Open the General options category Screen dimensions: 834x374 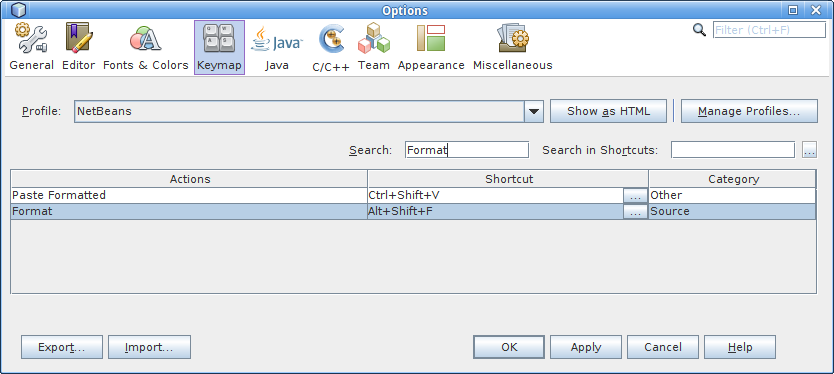(31, 47)
